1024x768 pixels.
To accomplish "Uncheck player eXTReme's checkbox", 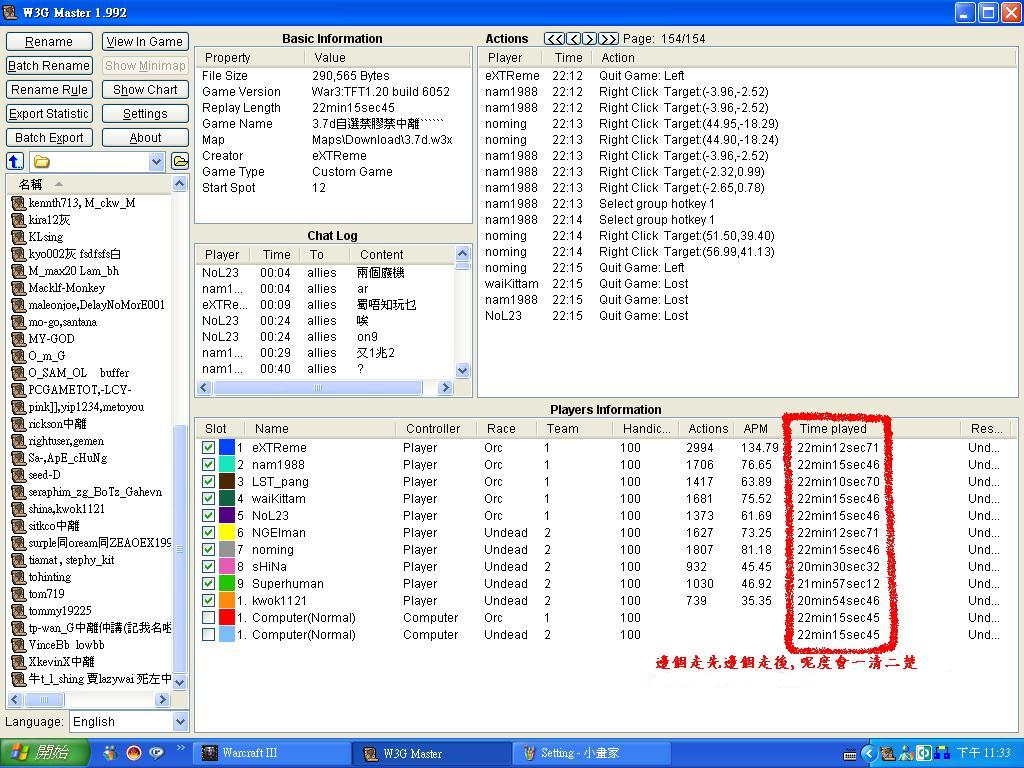I will (208, 448).
